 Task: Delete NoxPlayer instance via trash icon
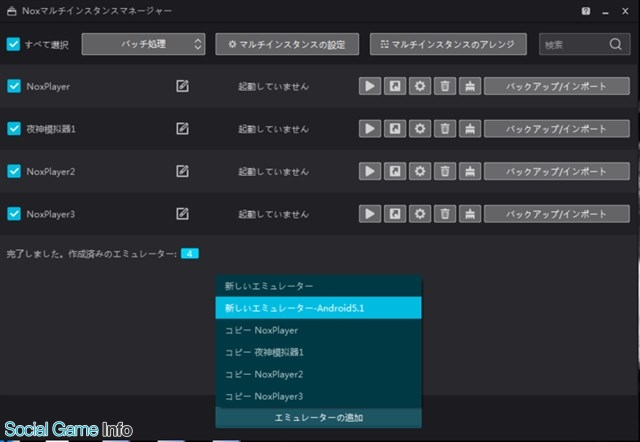pyautogui.click(x=445, y=86)
